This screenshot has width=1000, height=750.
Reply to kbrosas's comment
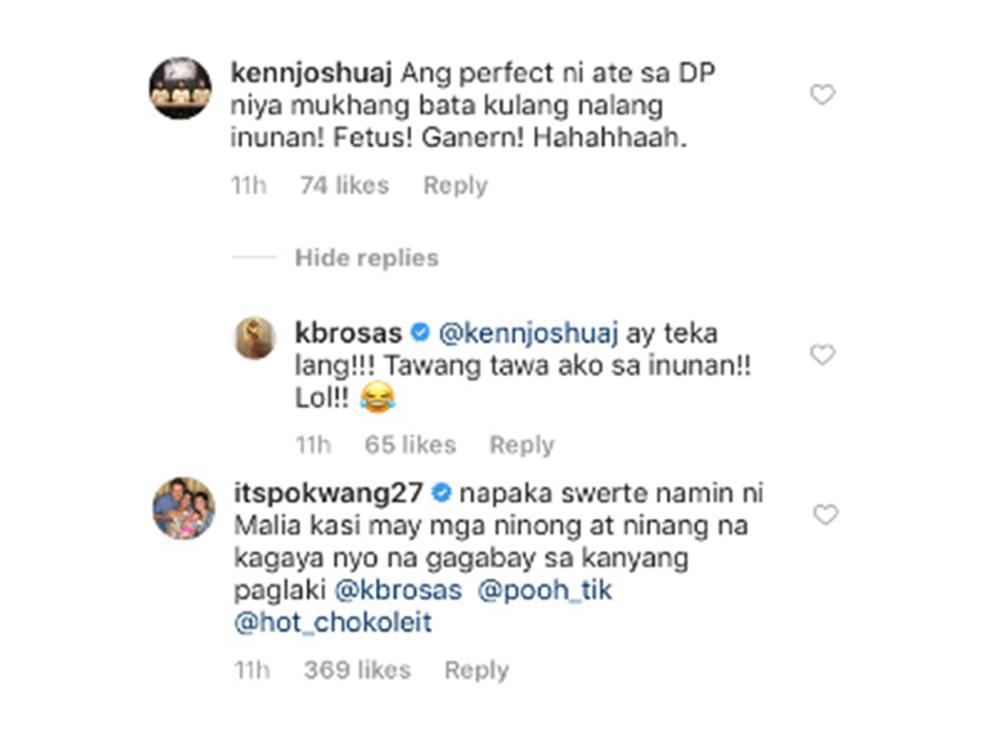pos(521,445)
